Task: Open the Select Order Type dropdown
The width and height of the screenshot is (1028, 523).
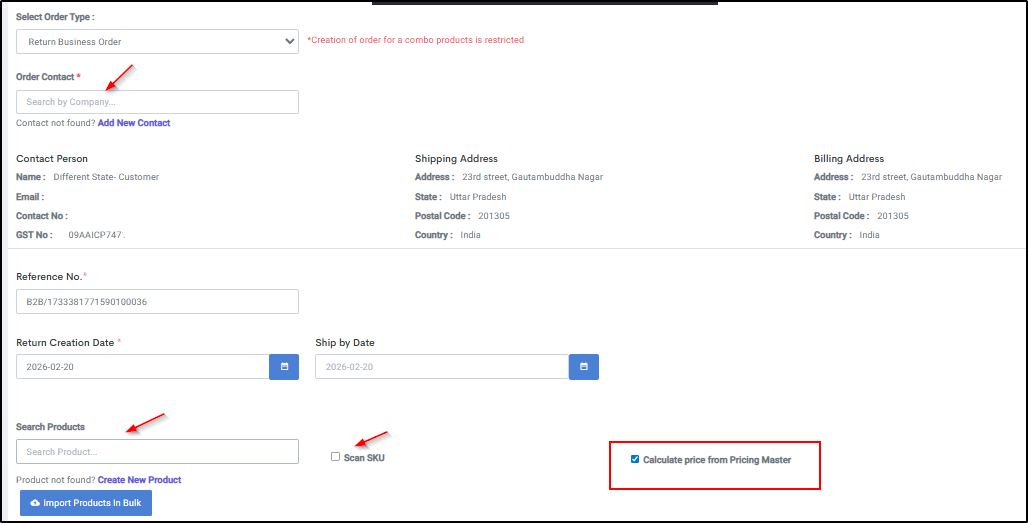Action: point(157,41)
